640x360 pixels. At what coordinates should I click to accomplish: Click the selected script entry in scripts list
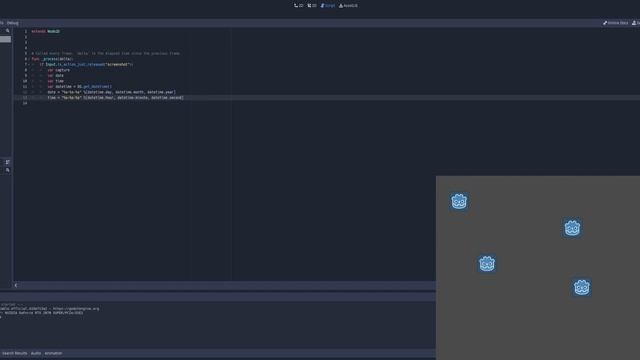5,39
